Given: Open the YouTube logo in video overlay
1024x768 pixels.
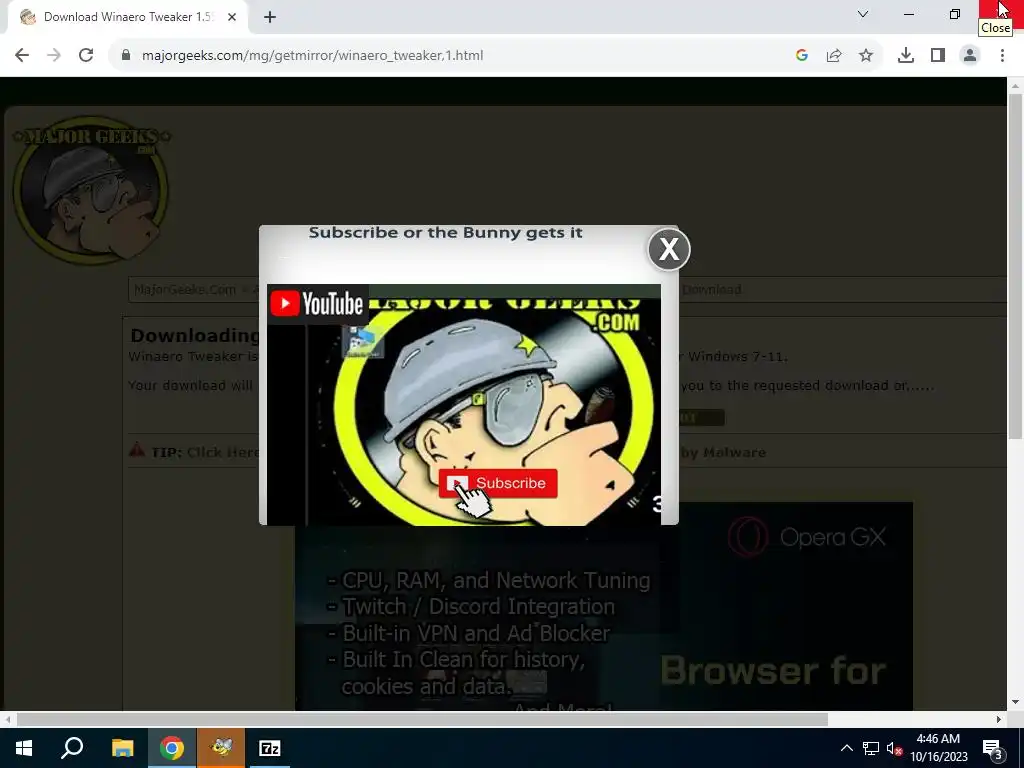Looking at the screenshot, I should point(317,304).
